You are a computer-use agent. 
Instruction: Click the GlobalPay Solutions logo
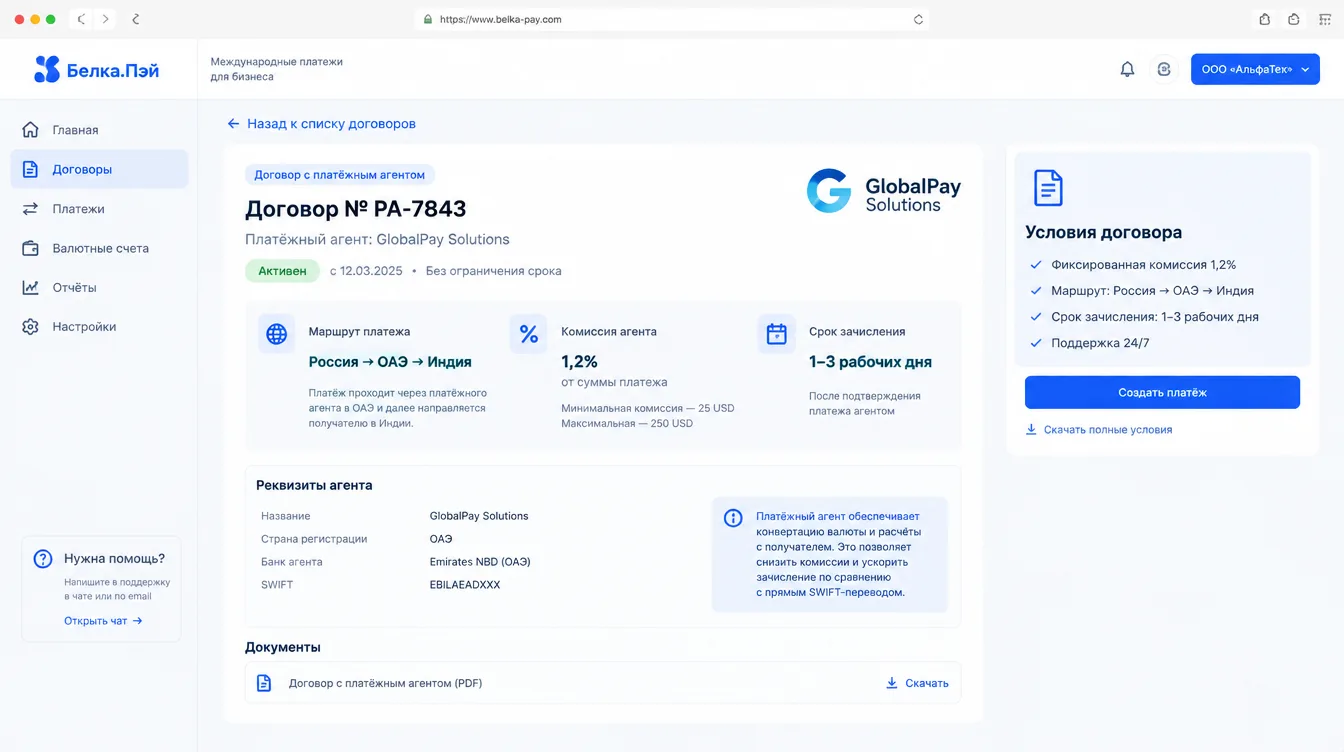pos(884,191)
